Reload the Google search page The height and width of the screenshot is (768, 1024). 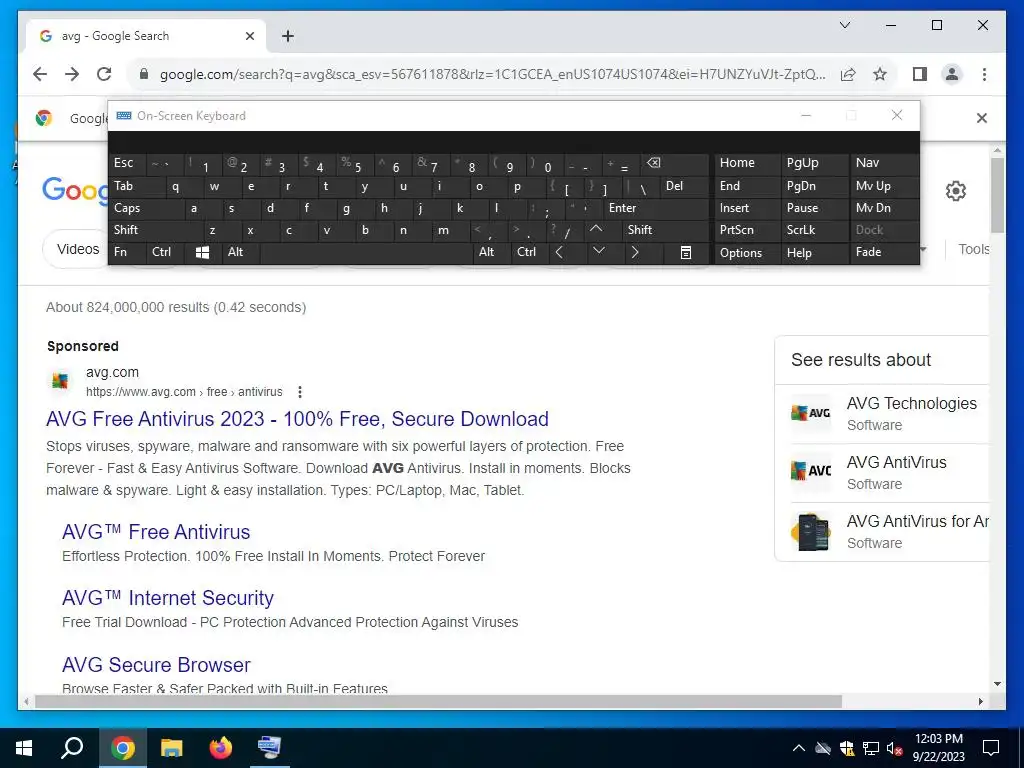104,74
